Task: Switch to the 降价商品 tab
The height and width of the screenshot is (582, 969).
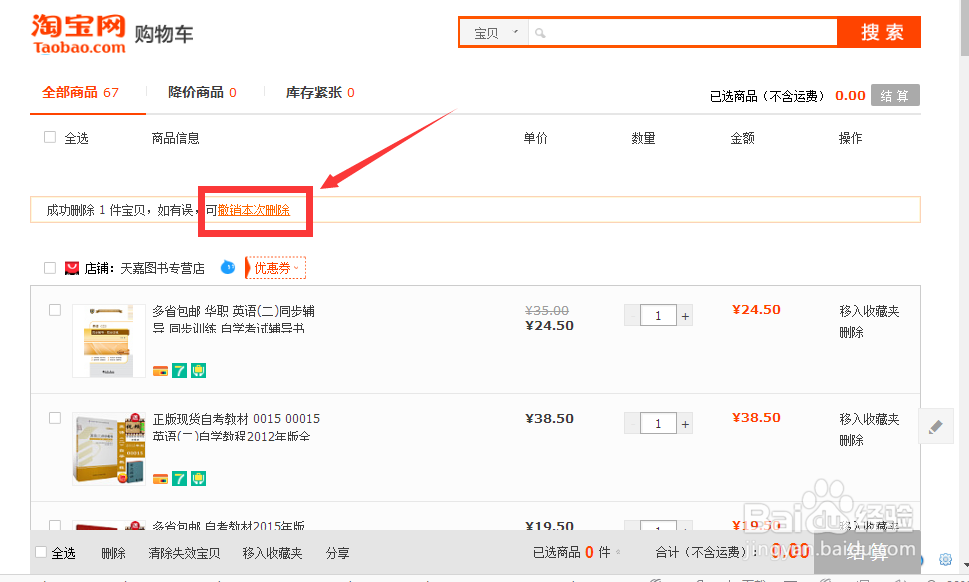Action: pyautogui.click(x=195, y=90)
